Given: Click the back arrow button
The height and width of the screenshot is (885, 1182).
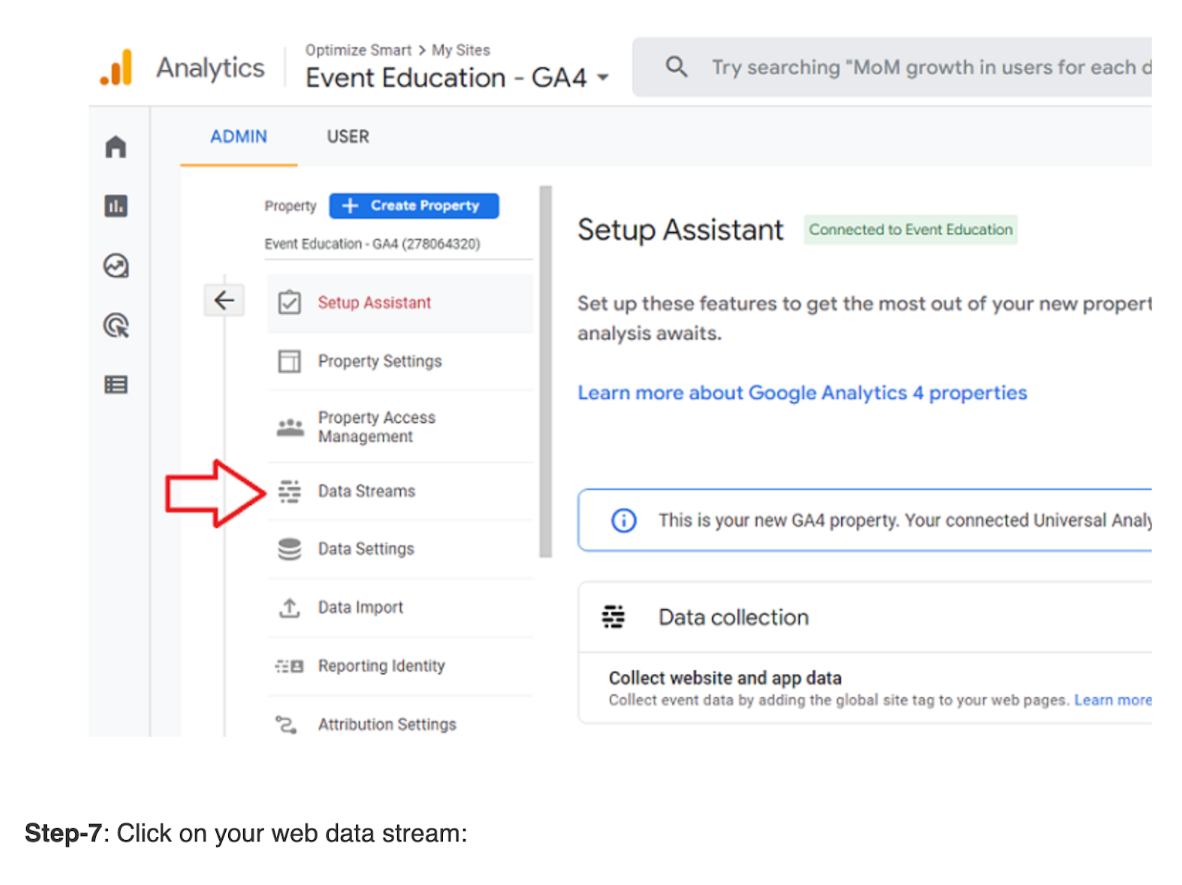Looking at the screenshot, I should 224,300.
